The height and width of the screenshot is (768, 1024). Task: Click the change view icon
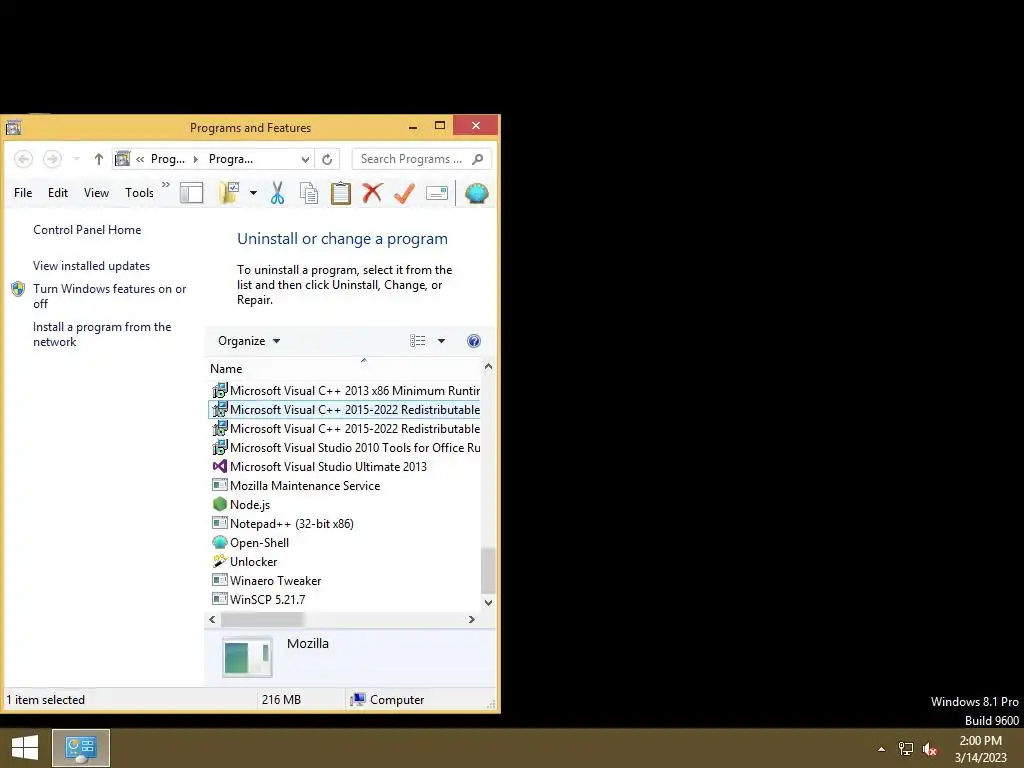[x=417, y=341]
